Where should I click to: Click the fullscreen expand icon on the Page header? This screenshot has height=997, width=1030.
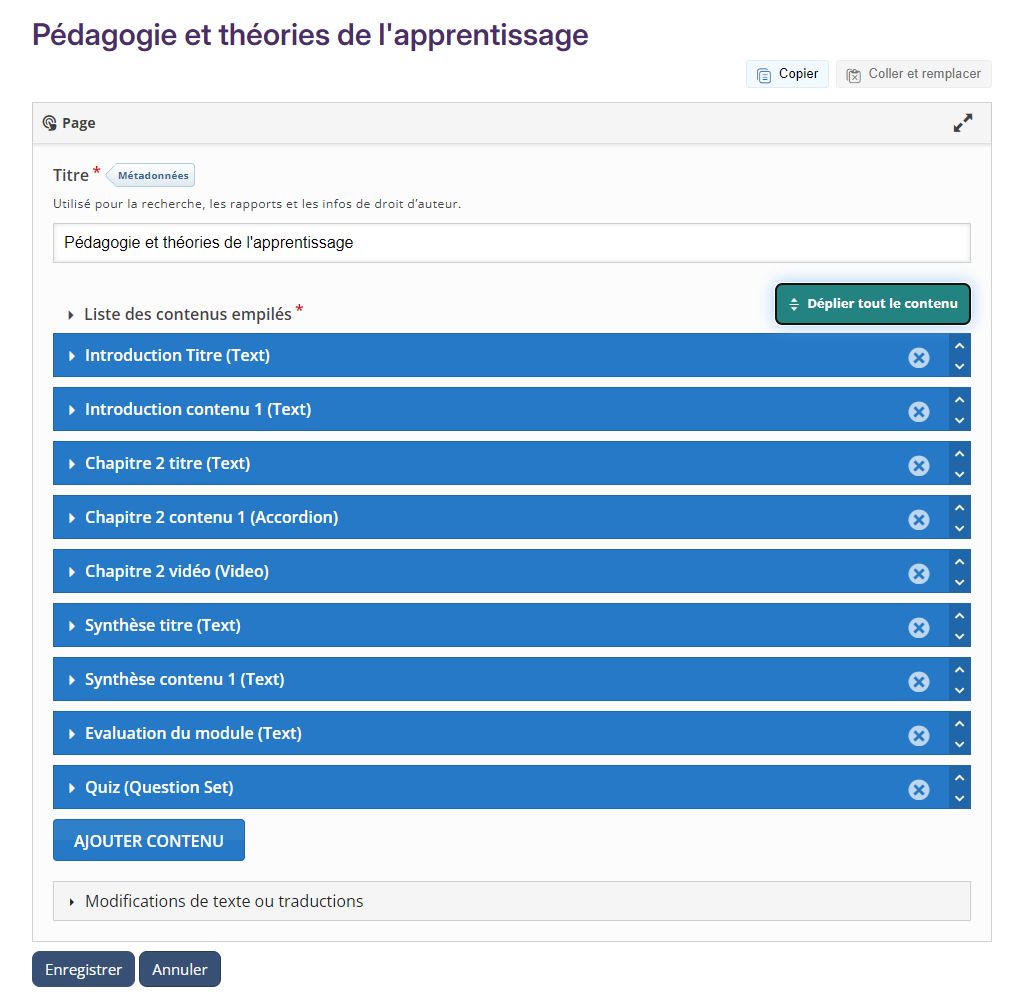pos(963,122)
